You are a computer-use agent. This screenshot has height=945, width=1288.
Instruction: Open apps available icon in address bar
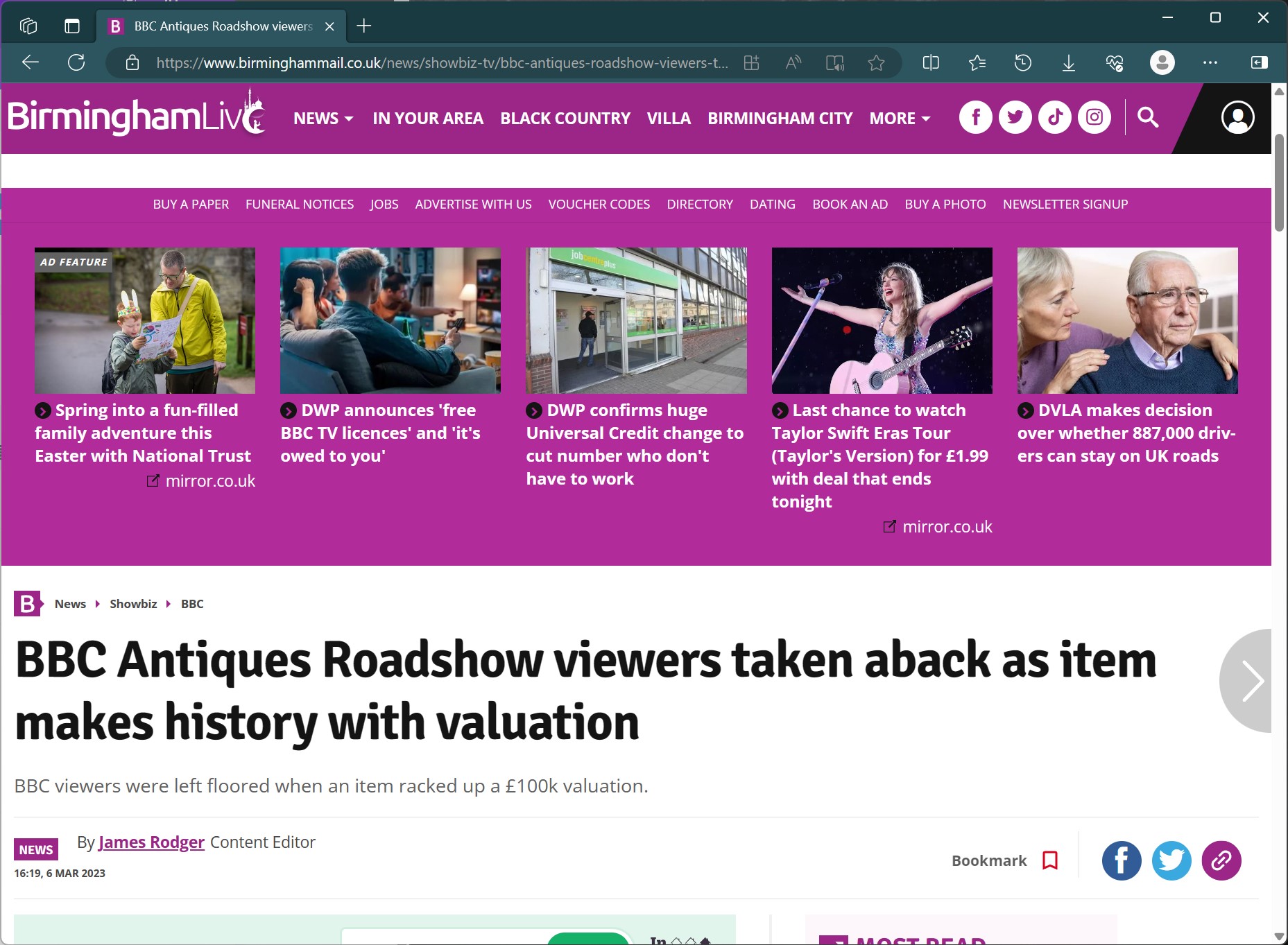click(x=752, y=63)
